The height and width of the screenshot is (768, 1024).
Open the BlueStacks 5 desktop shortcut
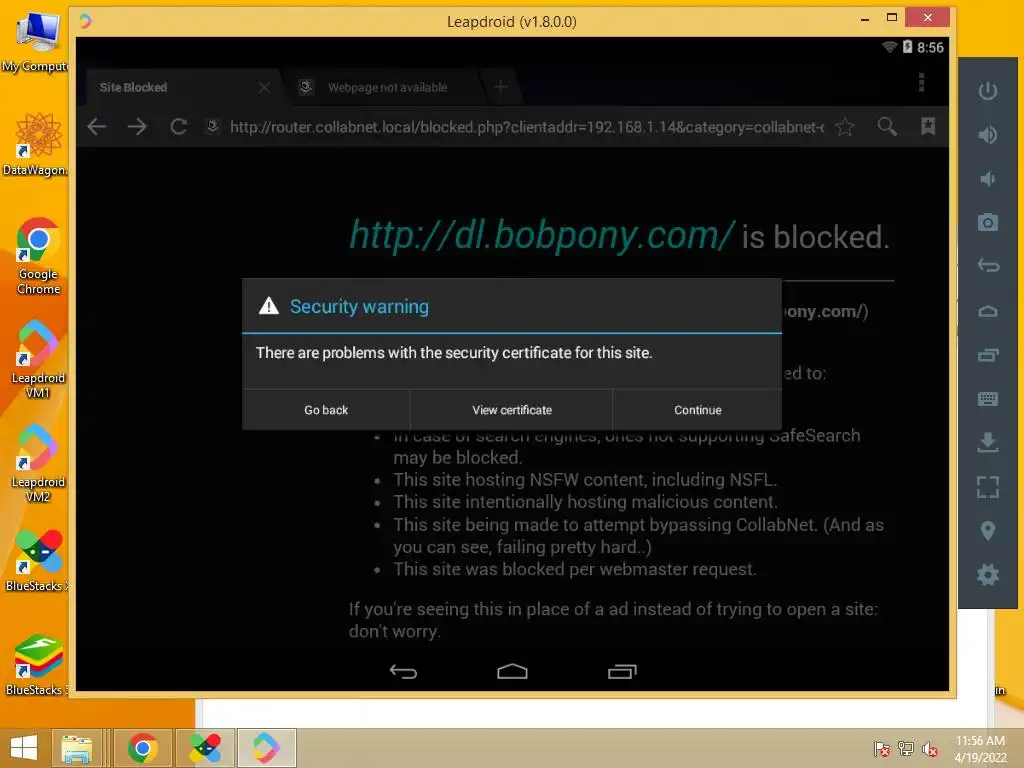tap(36, 665)
